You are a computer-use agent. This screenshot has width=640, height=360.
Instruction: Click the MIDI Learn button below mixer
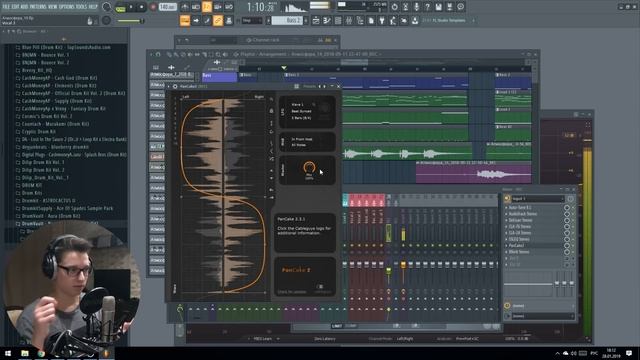[x=262, y=339]
